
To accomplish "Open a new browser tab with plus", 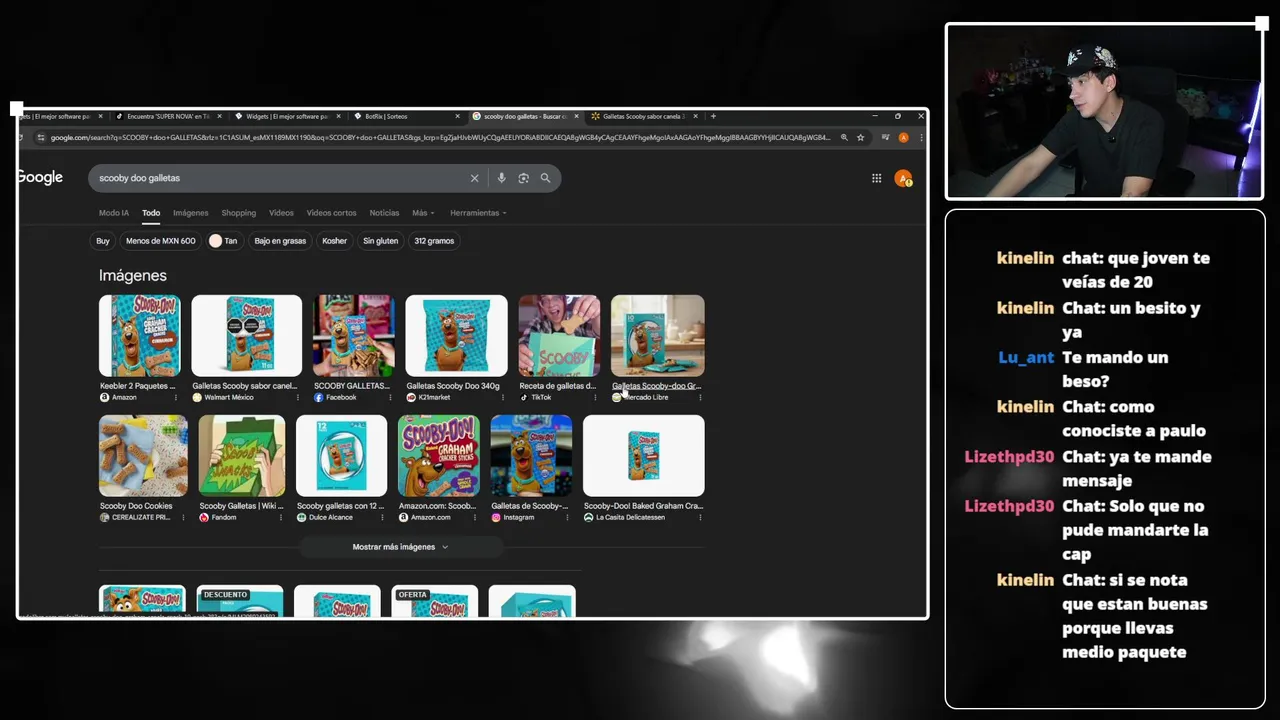I will (x=713, y=116).
